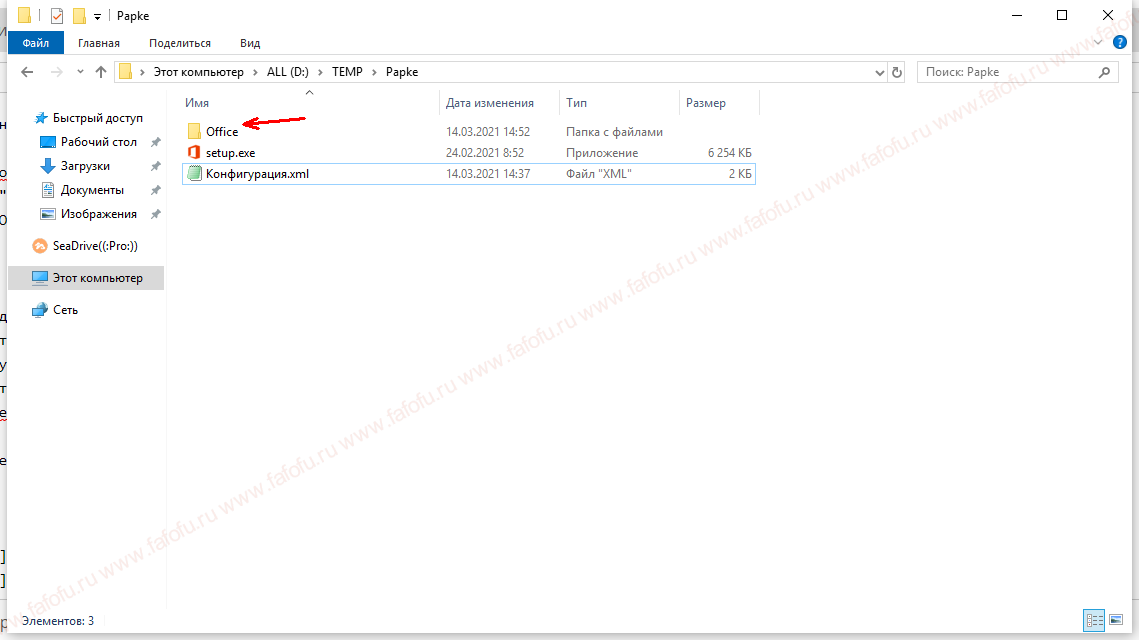
Task: Click Элементов: 3 status bar text
Action: 57,620
